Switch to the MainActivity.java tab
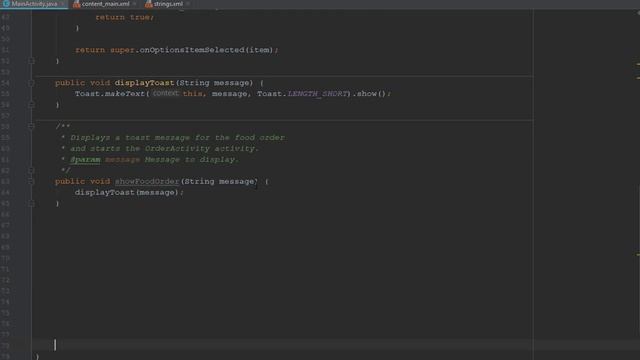 (35, 4)
